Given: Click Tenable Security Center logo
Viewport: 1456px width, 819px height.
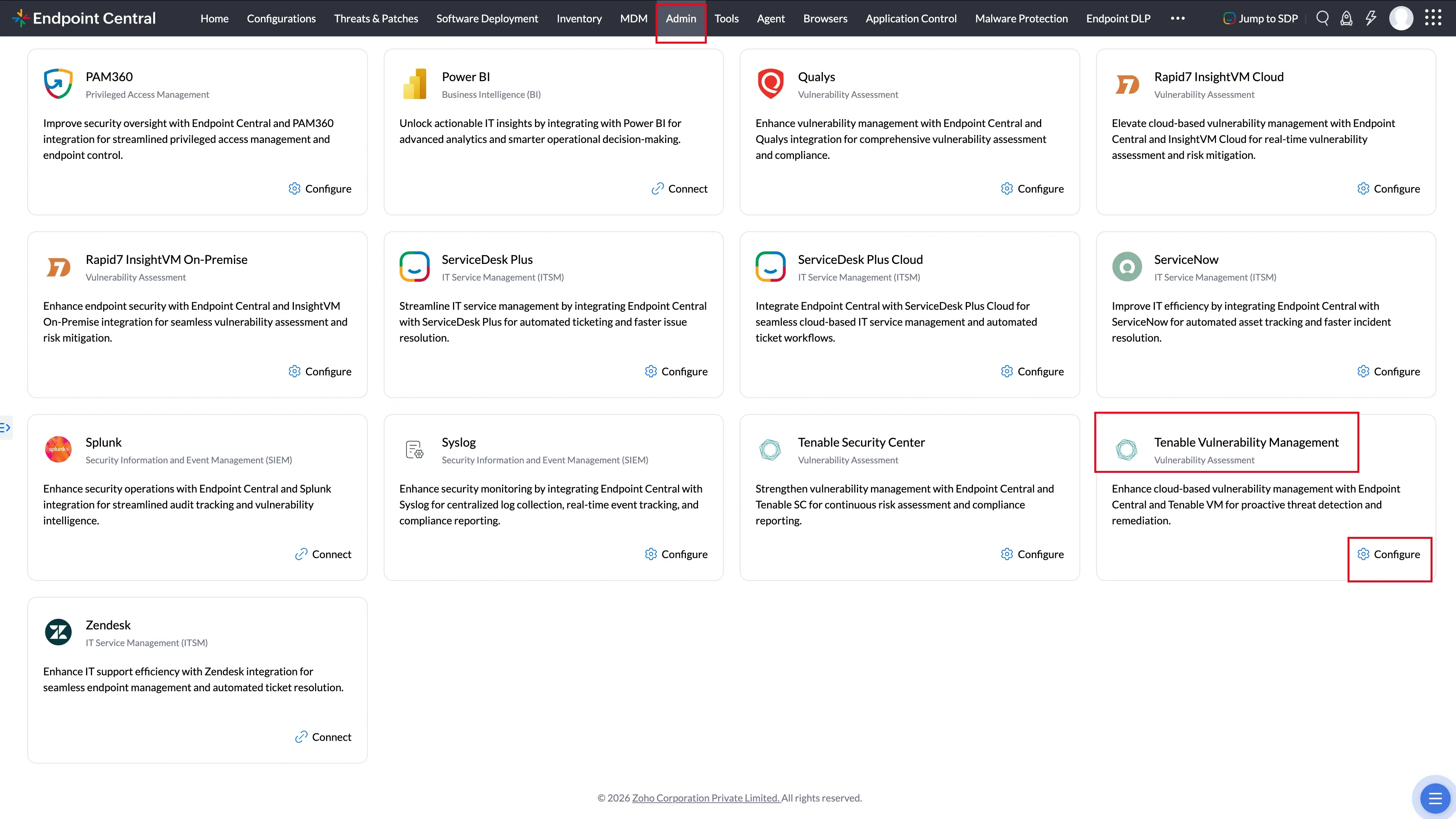Looking at the screenshot, I should click(770, 450).
